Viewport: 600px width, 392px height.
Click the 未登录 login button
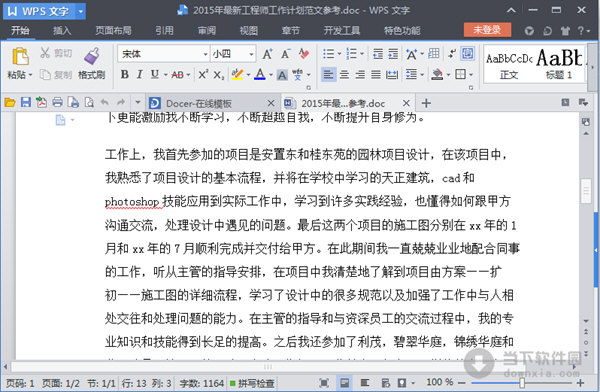487,30
